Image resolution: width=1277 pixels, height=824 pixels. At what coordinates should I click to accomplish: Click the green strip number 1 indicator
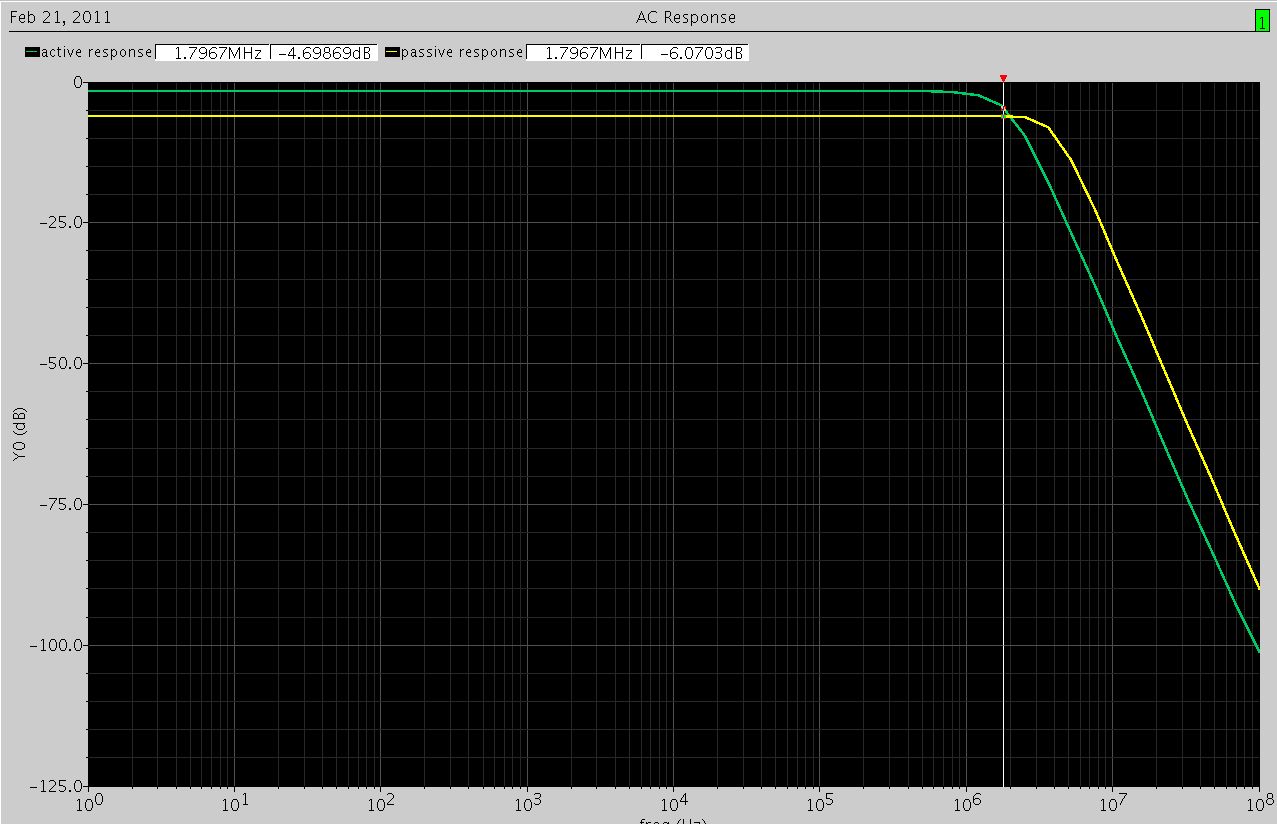coord(1262,21)
